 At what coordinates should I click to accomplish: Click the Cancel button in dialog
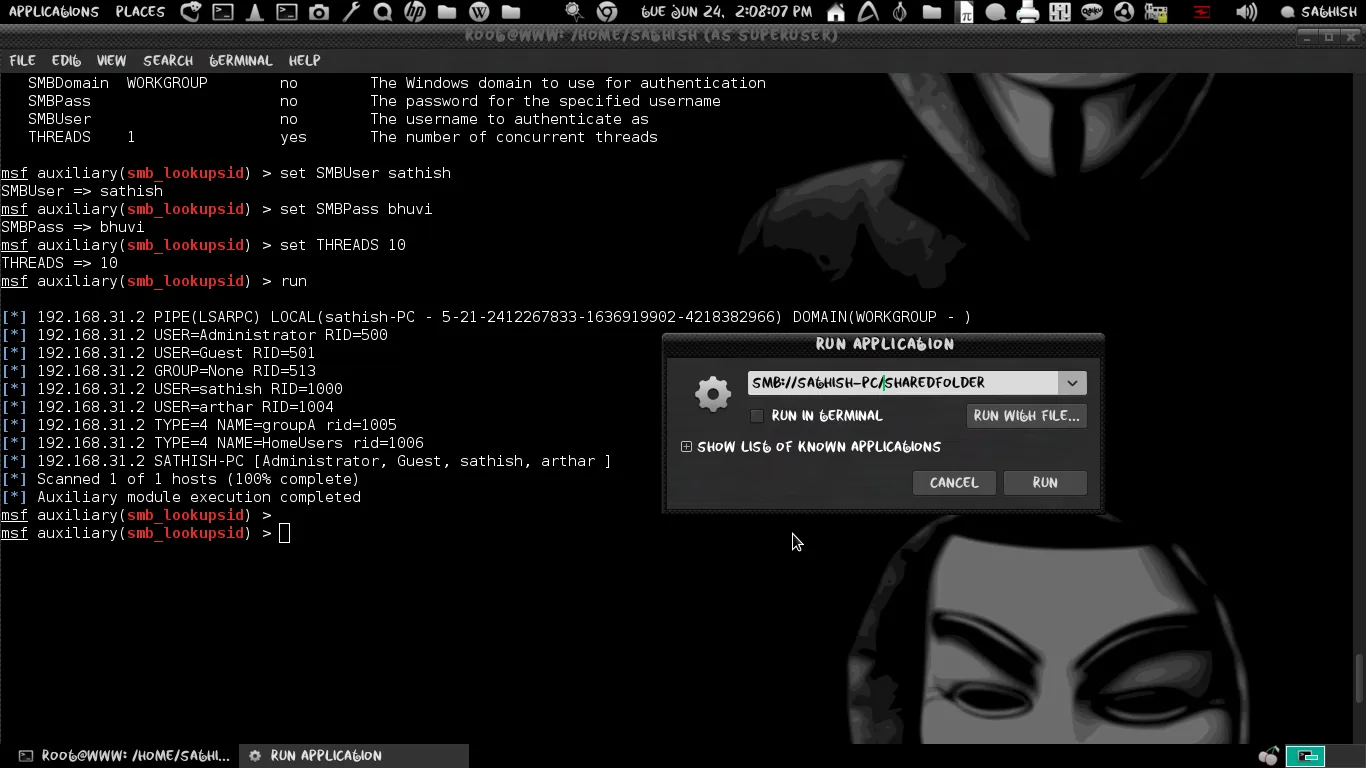tap(954, 482)
